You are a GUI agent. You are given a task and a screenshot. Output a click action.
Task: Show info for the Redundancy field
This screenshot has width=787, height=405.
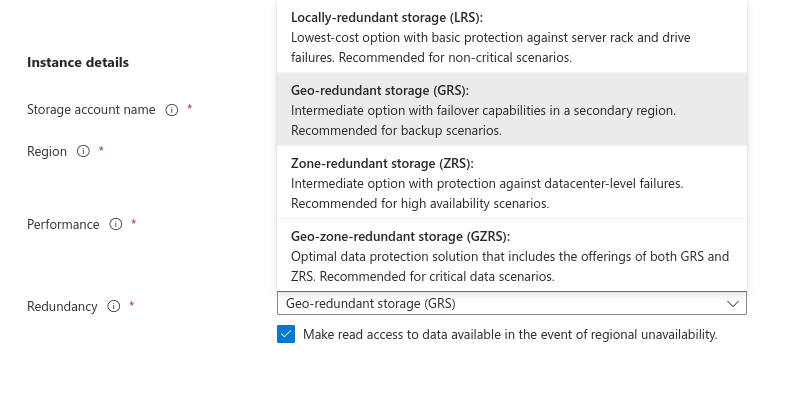coord(113,307)
